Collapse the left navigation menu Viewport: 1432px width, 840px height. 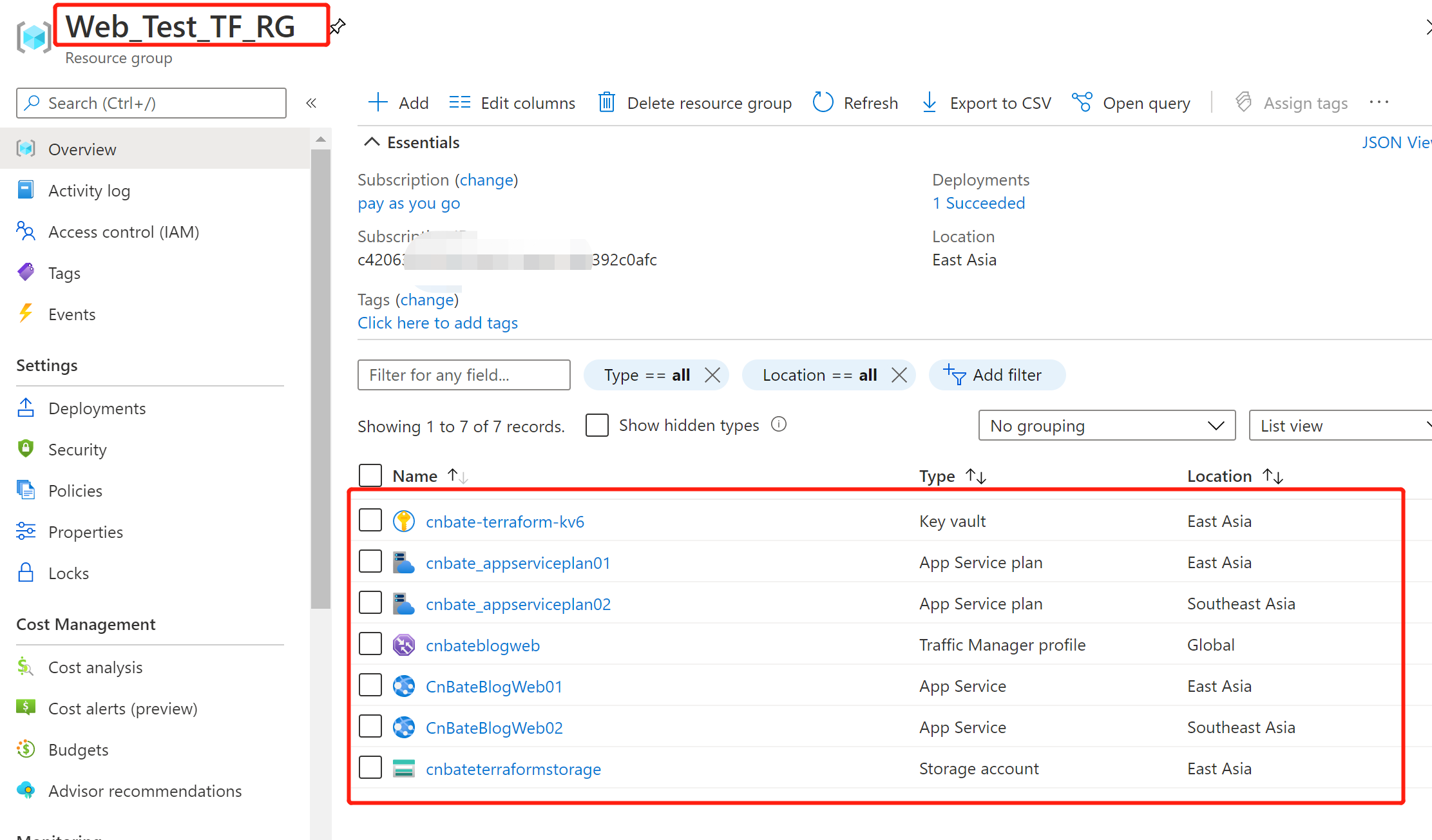(311, 103)
